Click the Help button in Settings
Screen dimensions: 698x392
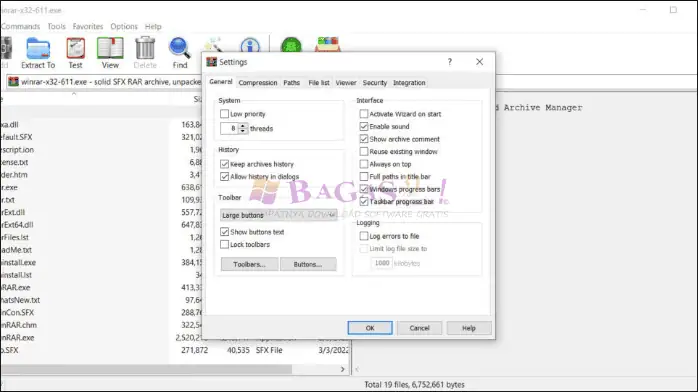pos(469,328)
